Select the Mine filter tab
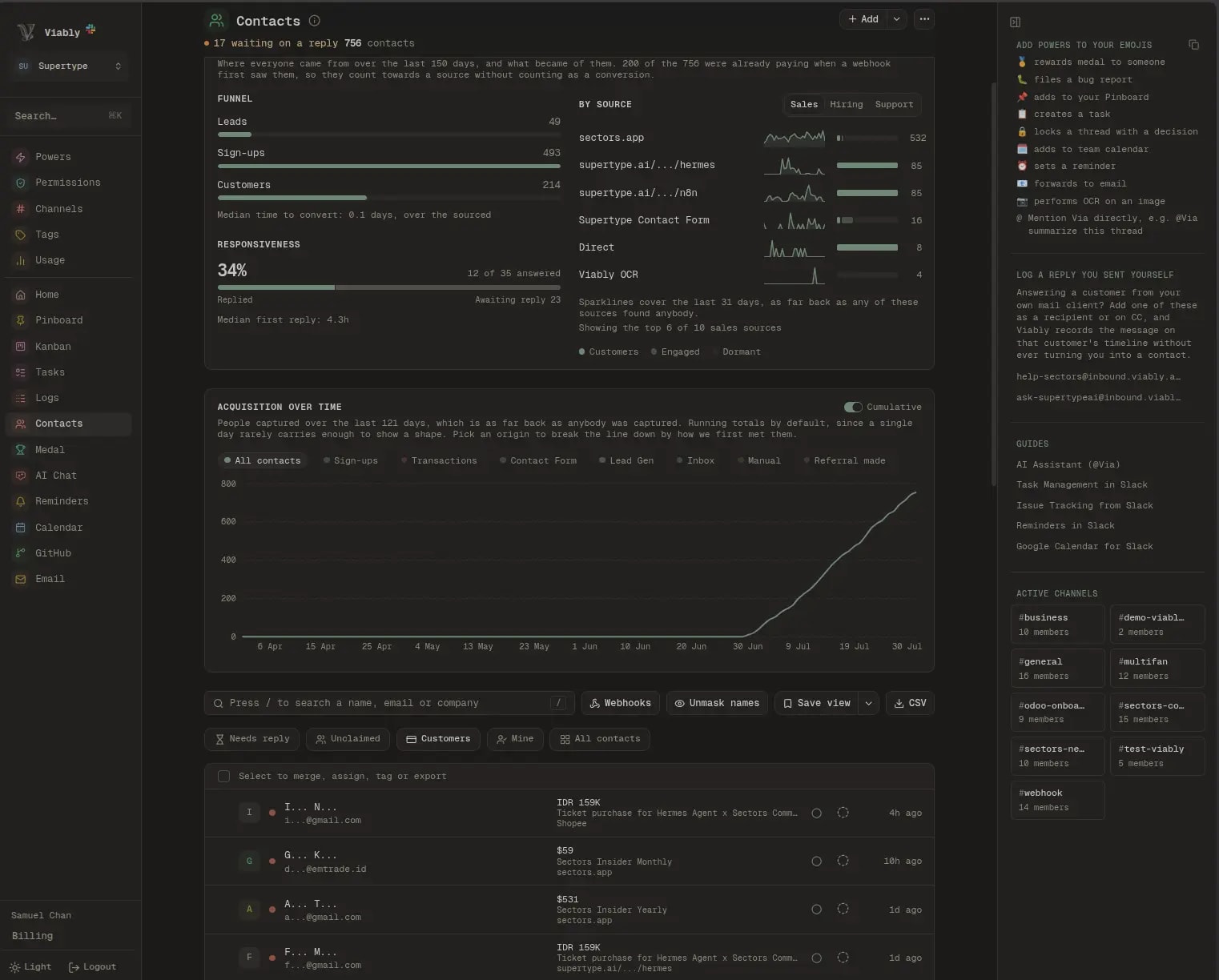This screenshot has width=1219, height=980. coord(515,739)
